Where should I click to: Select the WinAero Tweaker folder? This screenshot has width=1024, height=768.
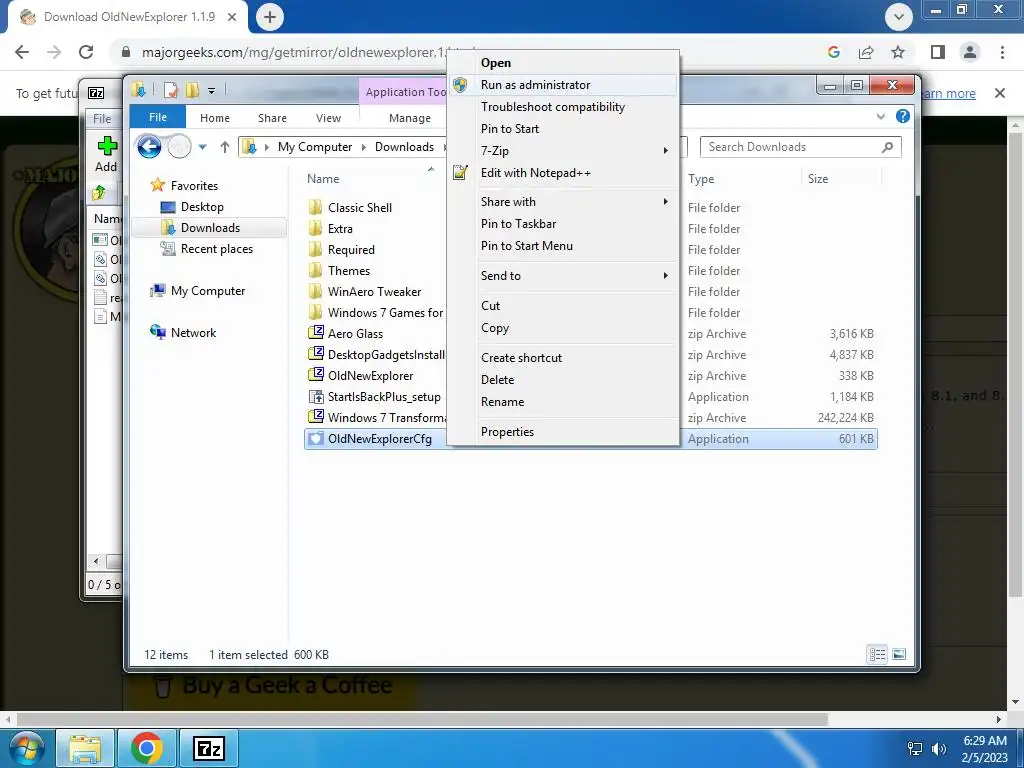[374, 291]
